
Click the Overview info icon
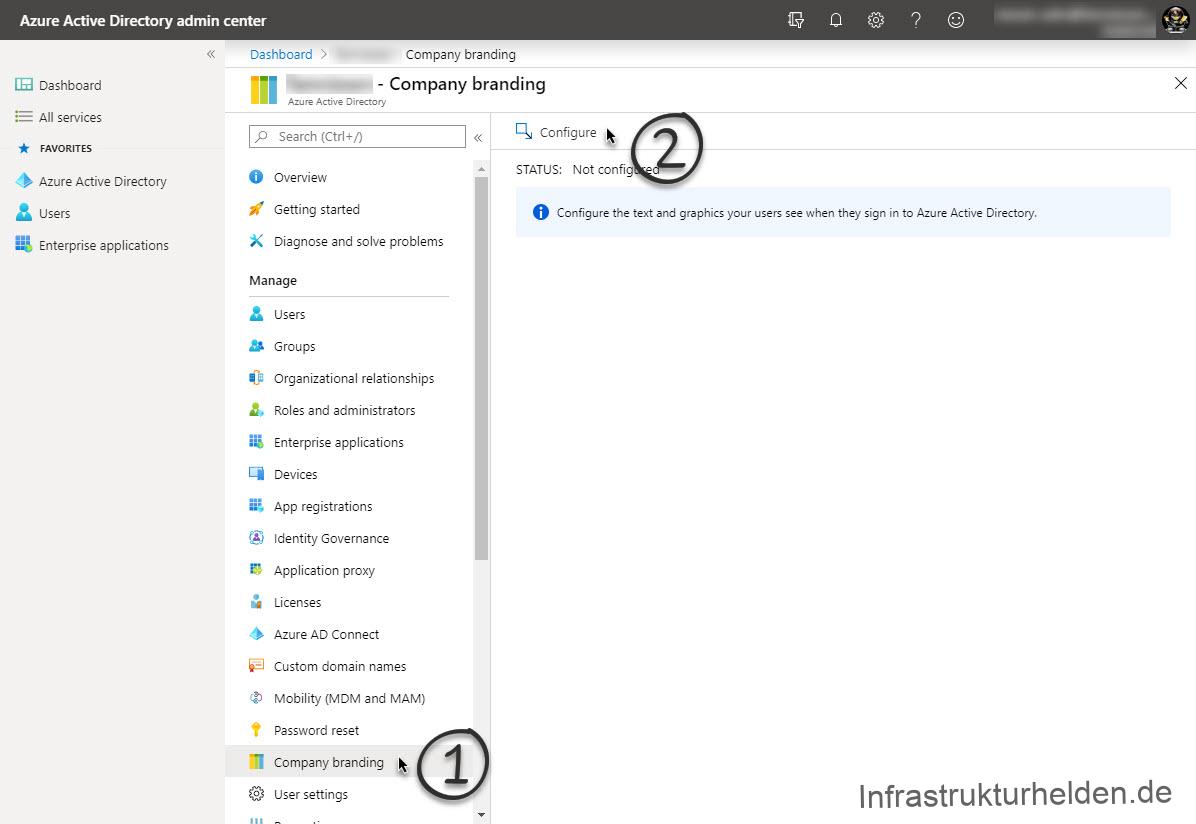tap(256, 177)
